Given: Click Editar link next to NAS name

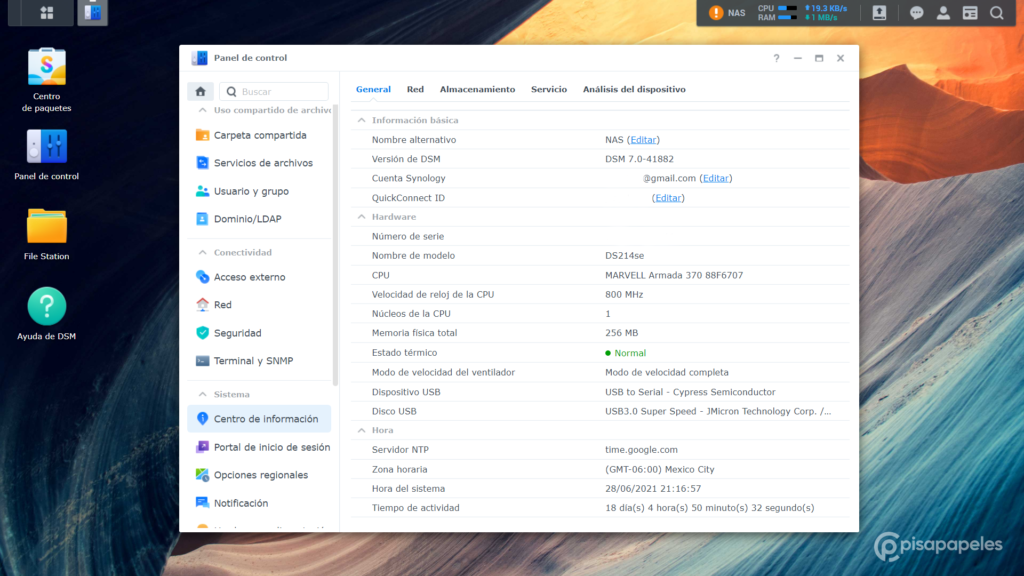Looking at the screenshot, I should [643, 140].
